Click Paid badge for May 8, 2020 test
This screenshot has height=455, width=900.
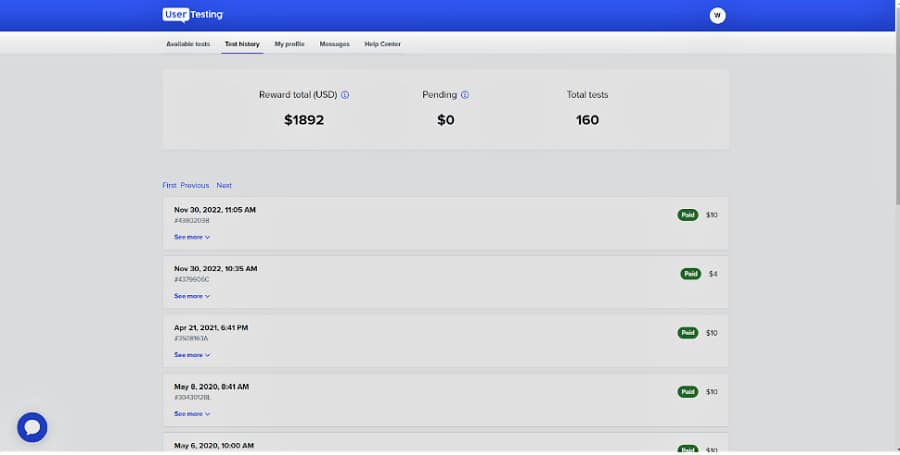click(687, 392)
